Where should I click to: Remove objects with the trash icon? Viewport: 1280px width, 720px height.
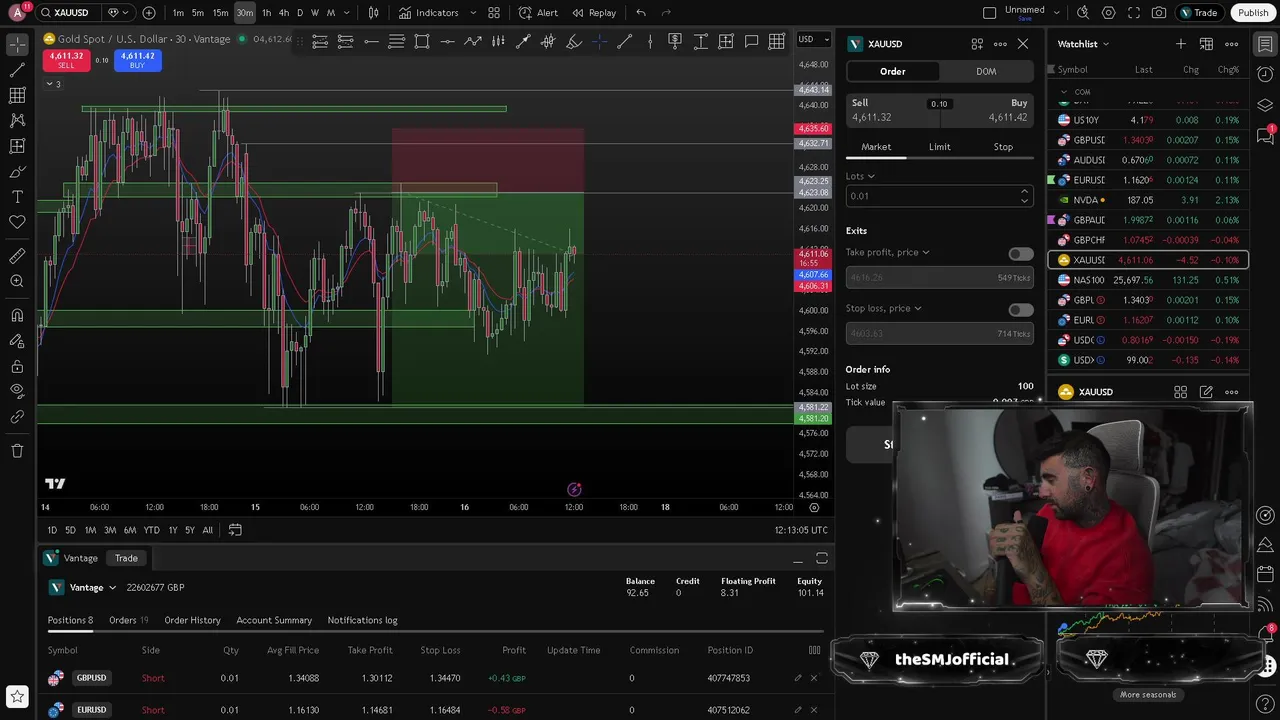click(x=17, y=451)
